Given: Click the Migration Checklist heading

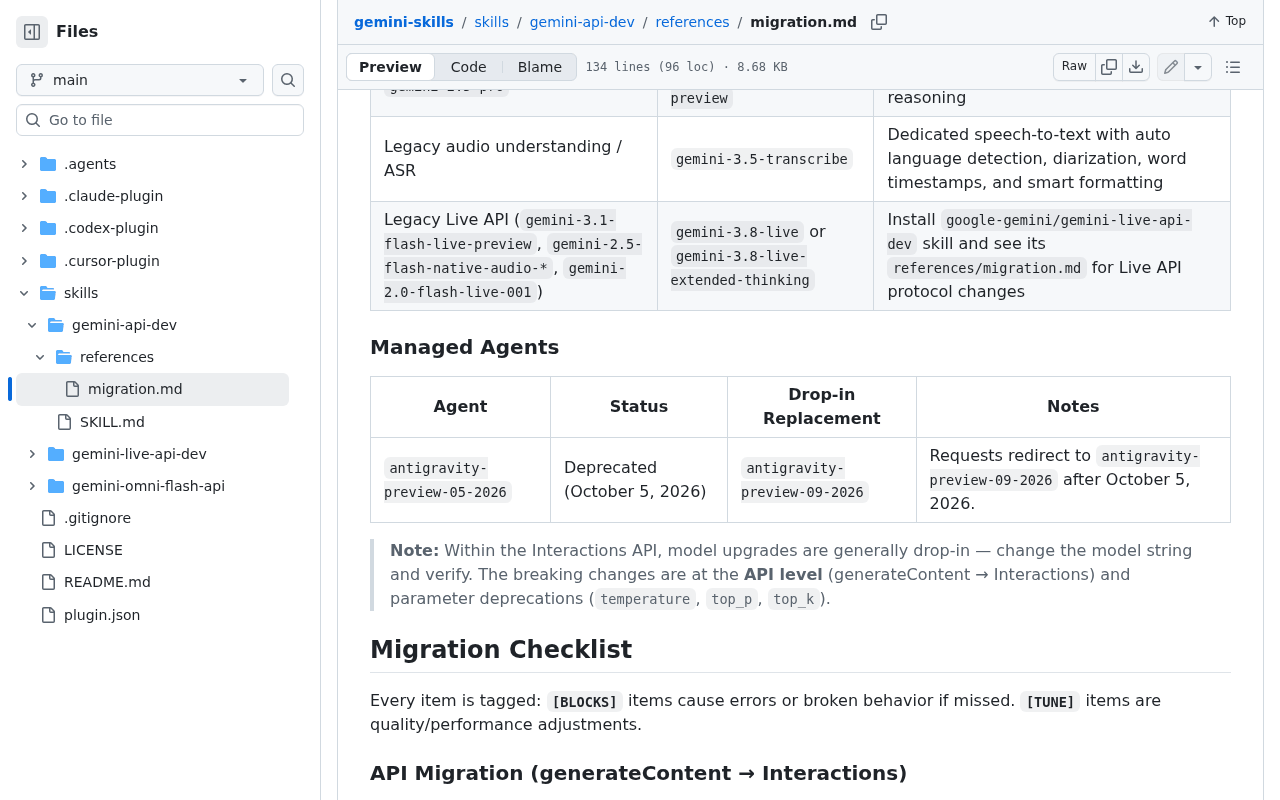Looking at the screenshot, I should [501, 649].
